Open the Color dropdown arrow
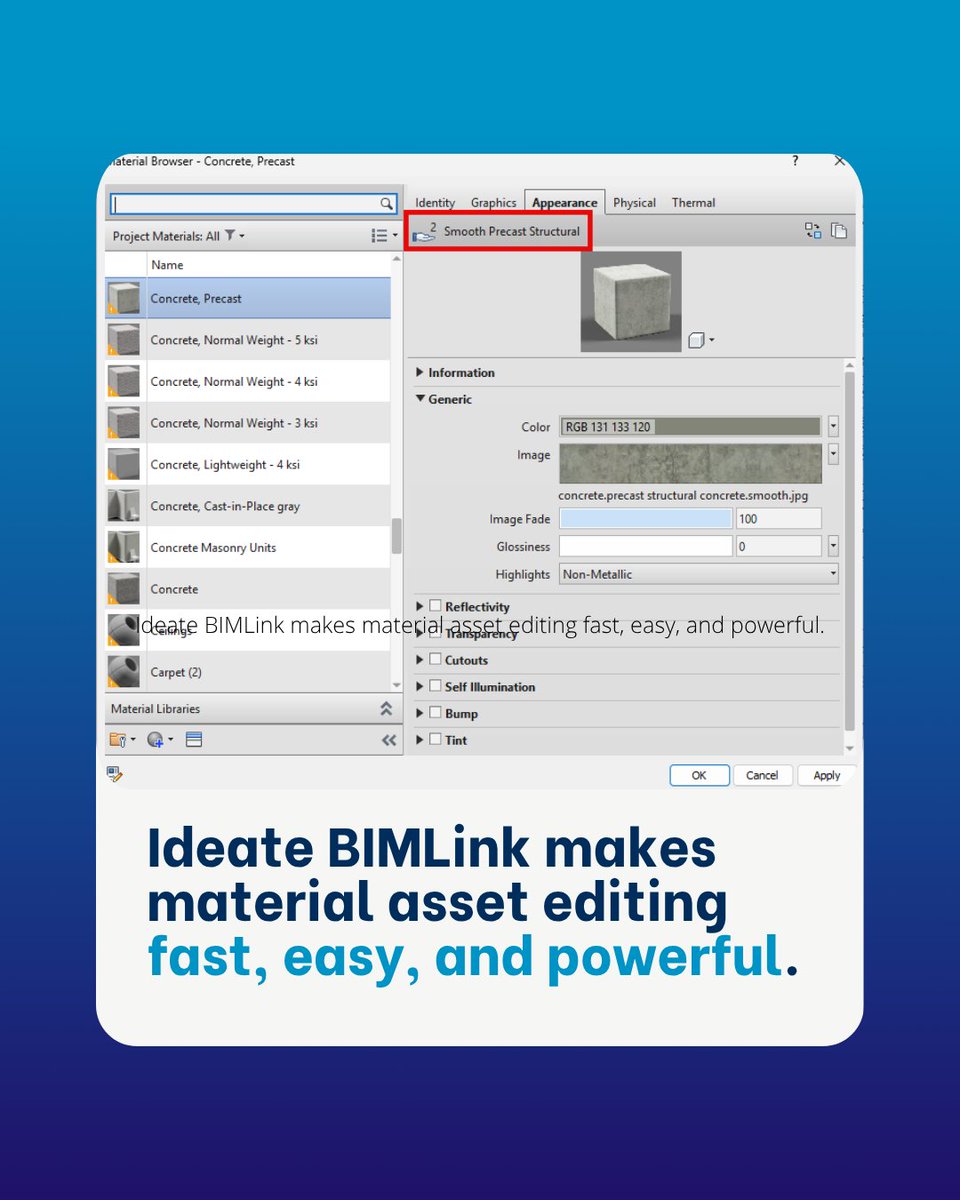 click(x=833, y=427)
